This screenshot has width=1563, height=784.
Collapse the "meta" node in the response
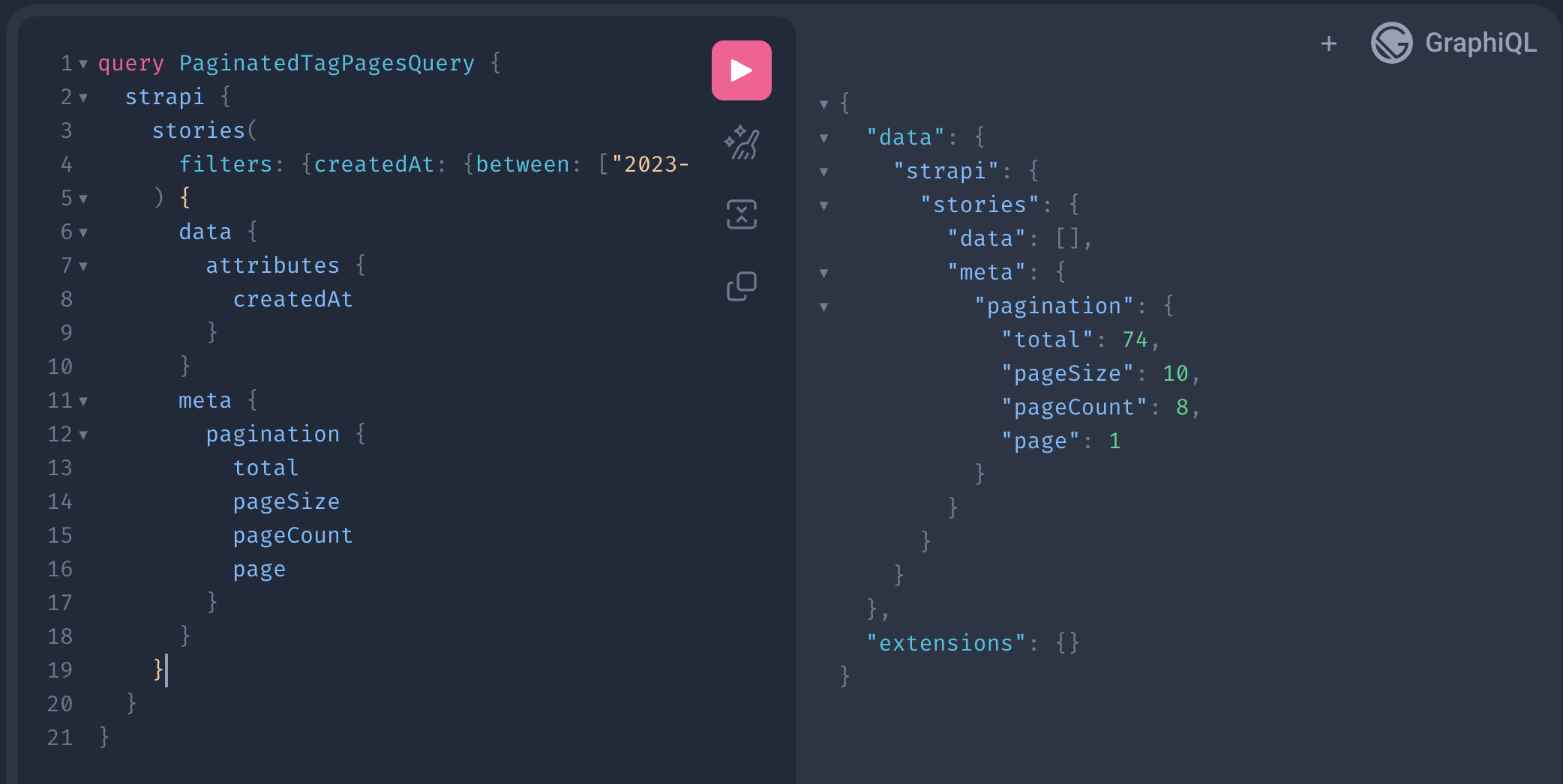823,272
